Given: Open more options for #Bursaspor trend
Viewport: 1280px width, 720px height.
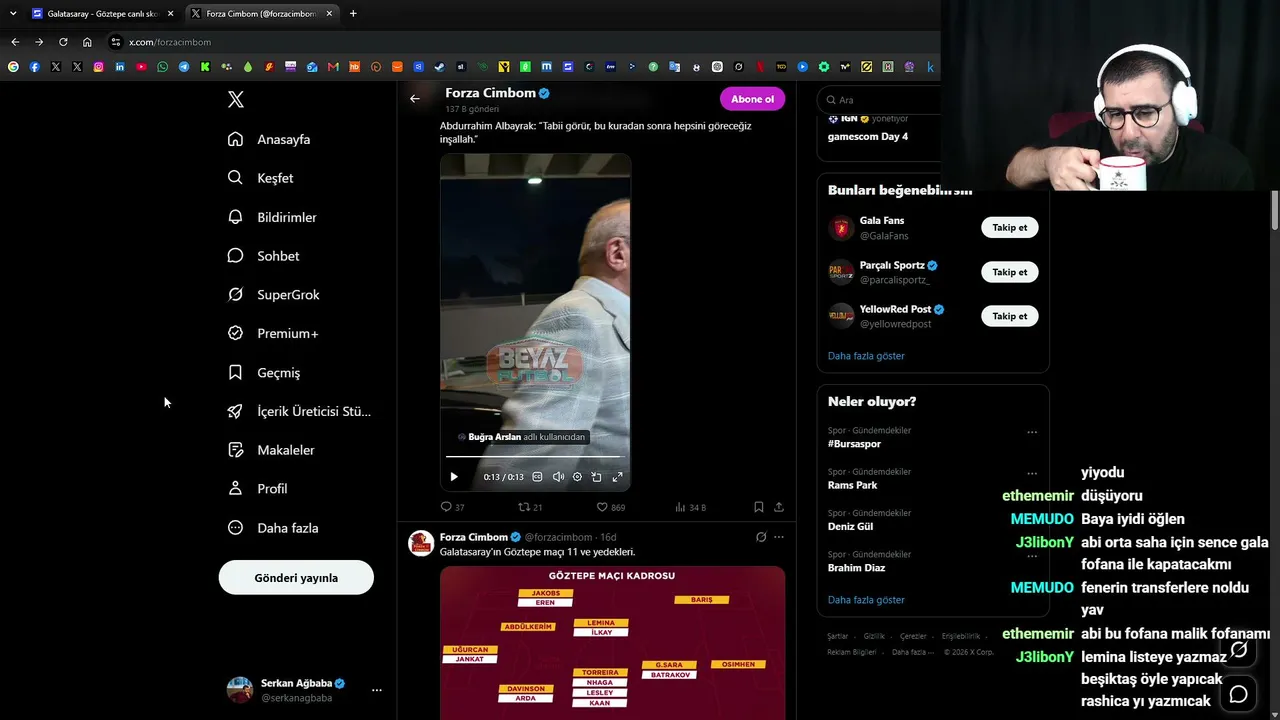Looking at the screenshot, I should (x=1032, y=432).
